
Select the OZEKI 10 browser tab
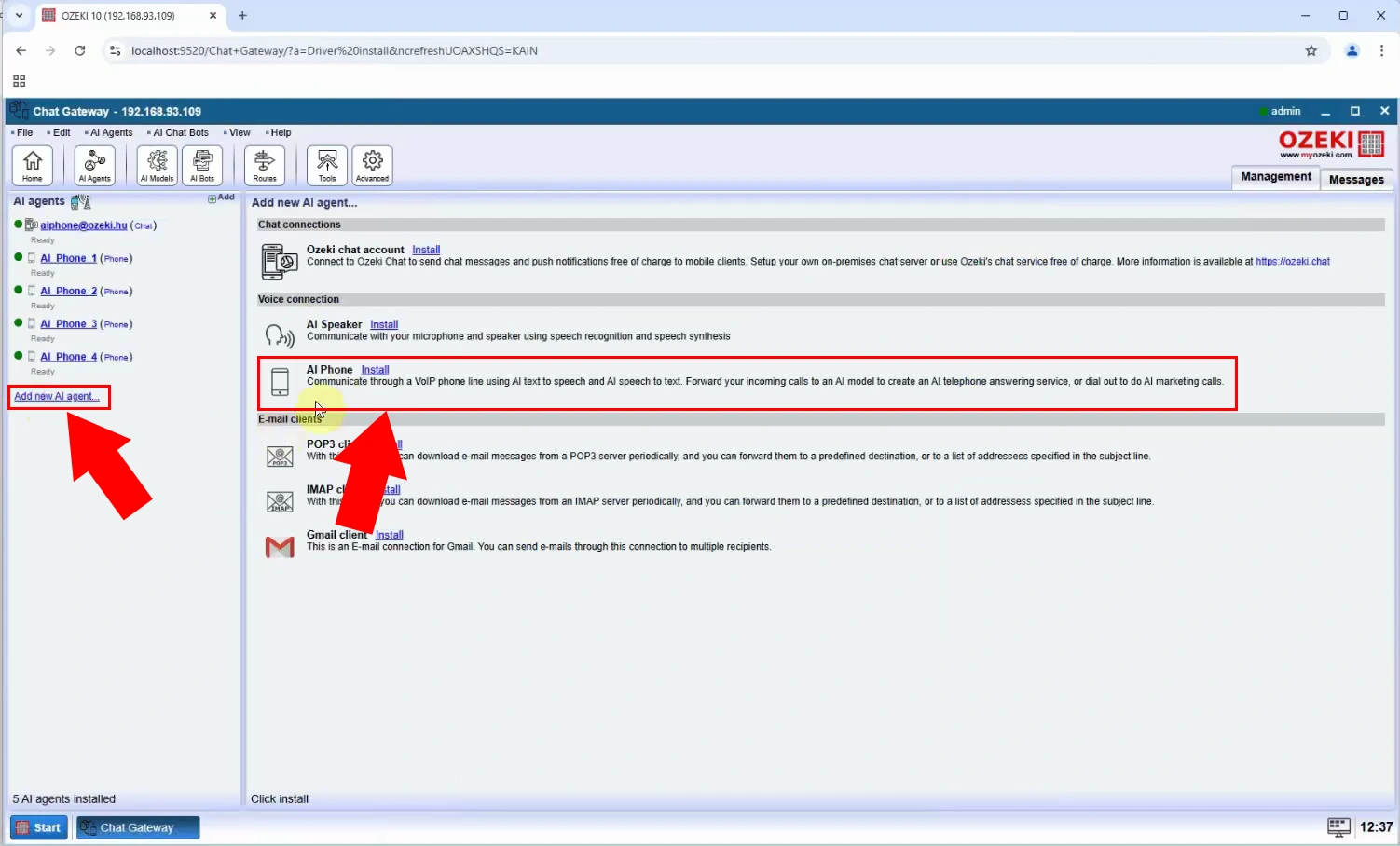point(130,15)
